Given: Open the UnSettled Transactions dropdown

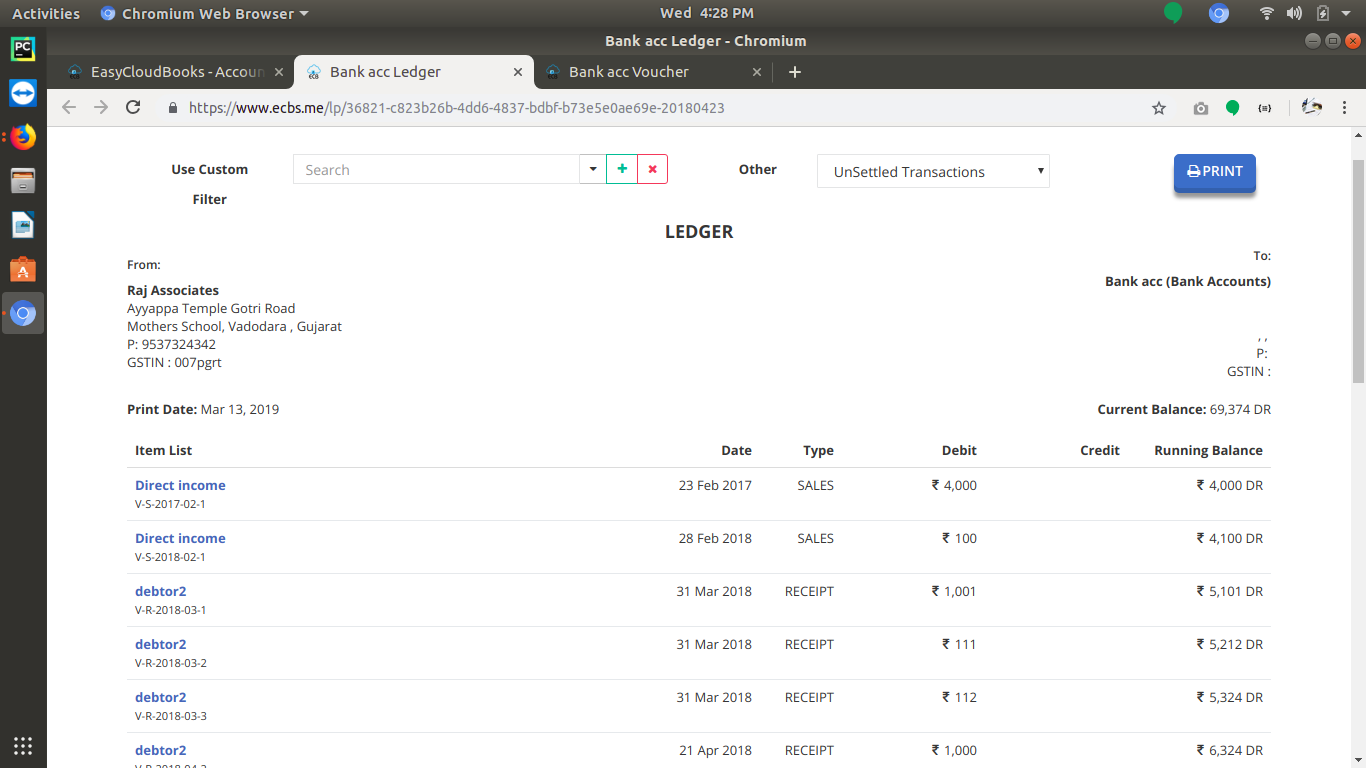Looking at the screenshot, I should (x=933, y=171).
